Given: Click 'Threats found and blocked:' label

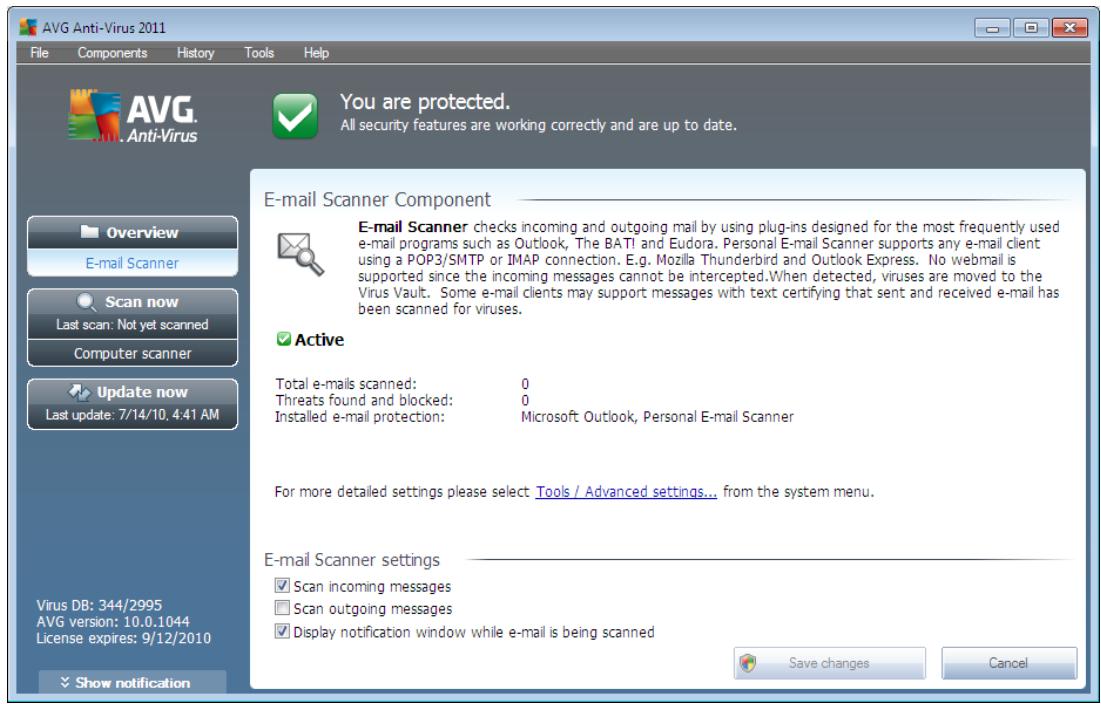Looking at the screenshot, I should 364,400.
